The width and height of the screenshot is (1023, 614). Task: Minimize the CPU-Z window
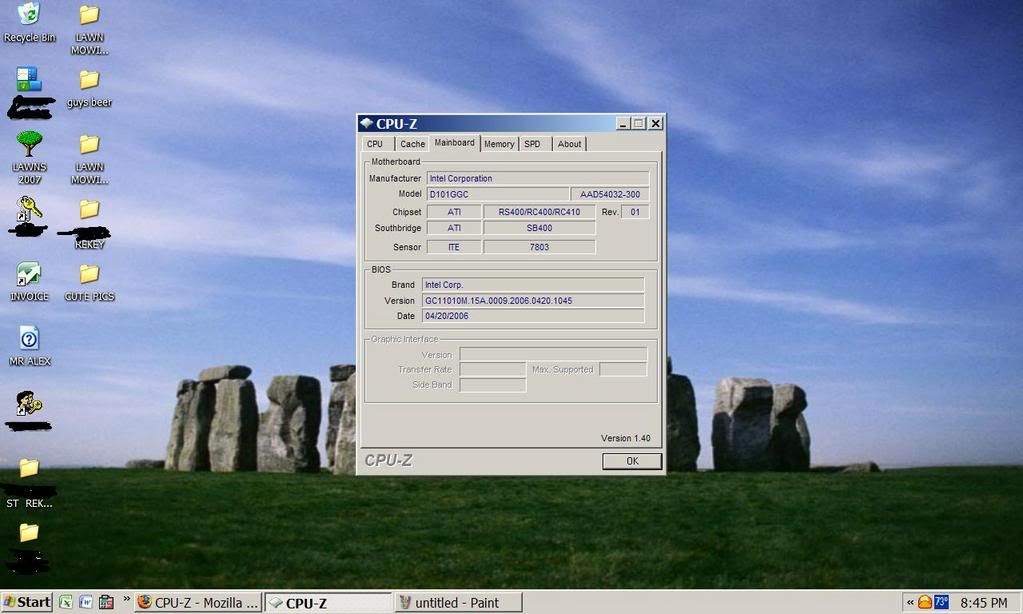pyautogui.click(x=624, y=123)
